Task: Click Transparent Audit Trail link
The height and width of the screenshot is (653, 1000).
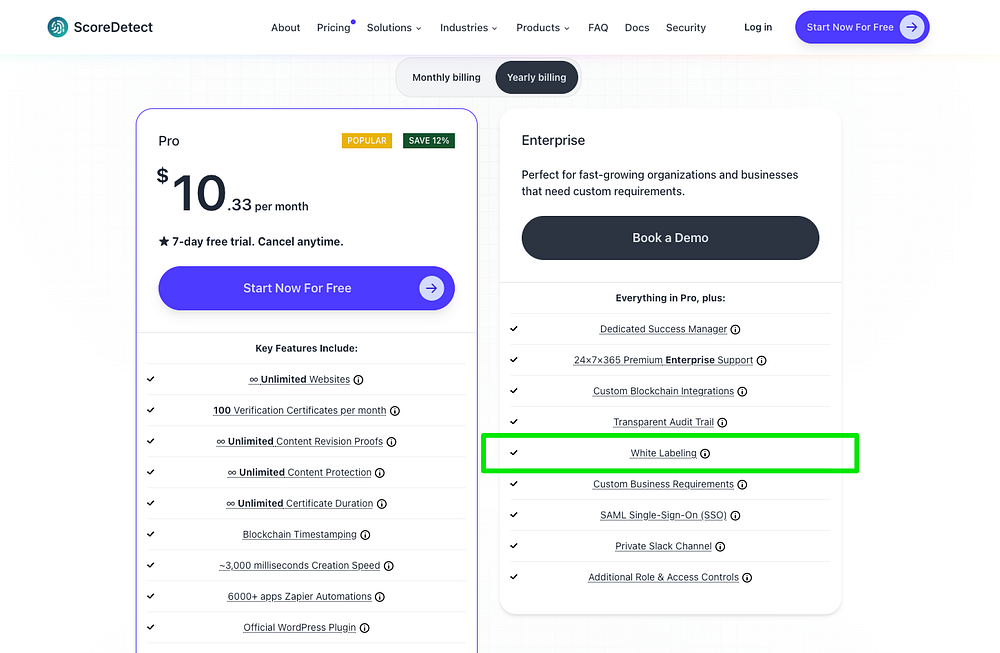Action: click(x=663, y=422)
